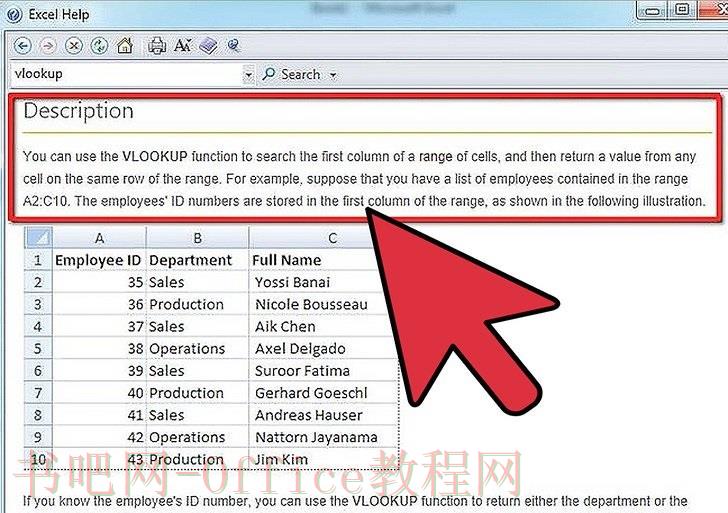Image resolution: width=728 pixels, height=513 pixels.
Task: Click the cell with Employee ID 38
Action: 99,349
